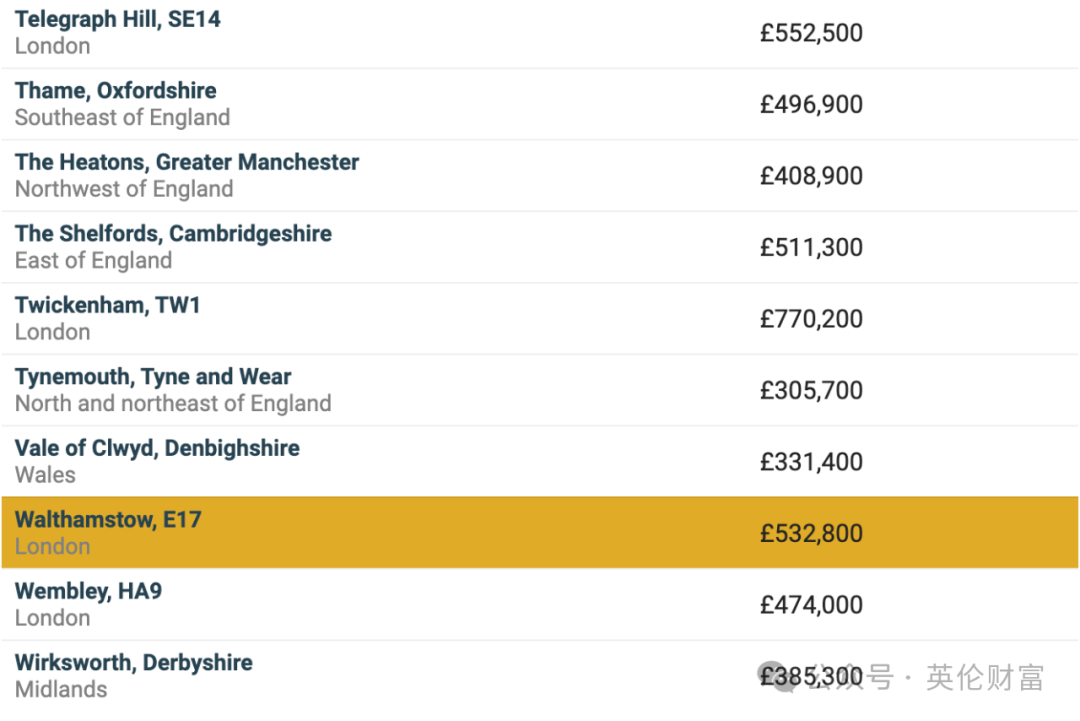This screenshot has width=1080, height=721.
Task: Select the £532,800 price in highlighted row
Action: pyautogui.click(x=811, y=534)
